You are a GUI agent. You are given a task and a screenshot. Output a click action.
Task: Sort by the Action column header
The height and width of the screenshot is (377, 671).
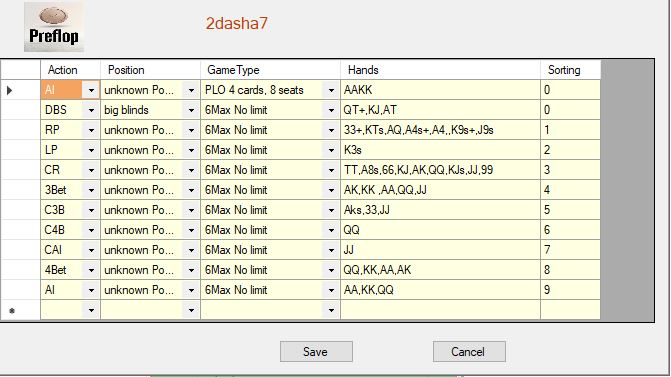click(71, 70)
